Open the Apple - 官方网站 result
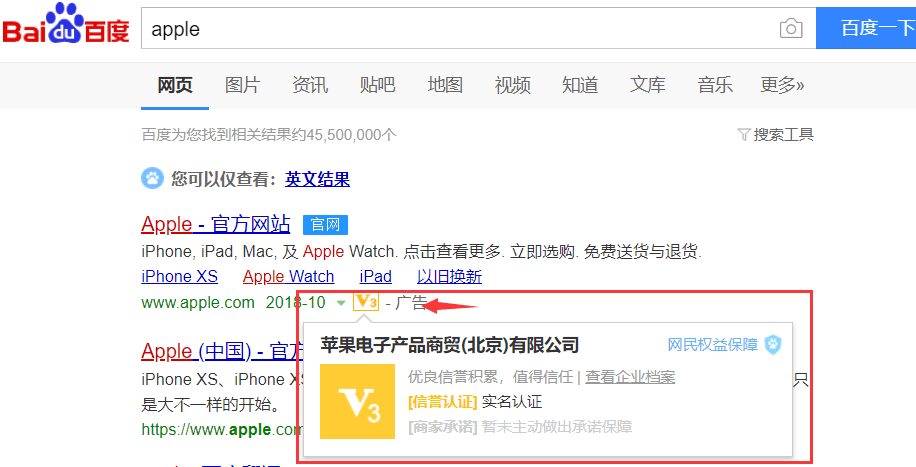The height and width of the screenshot is (467, 916). click(216, 224)
